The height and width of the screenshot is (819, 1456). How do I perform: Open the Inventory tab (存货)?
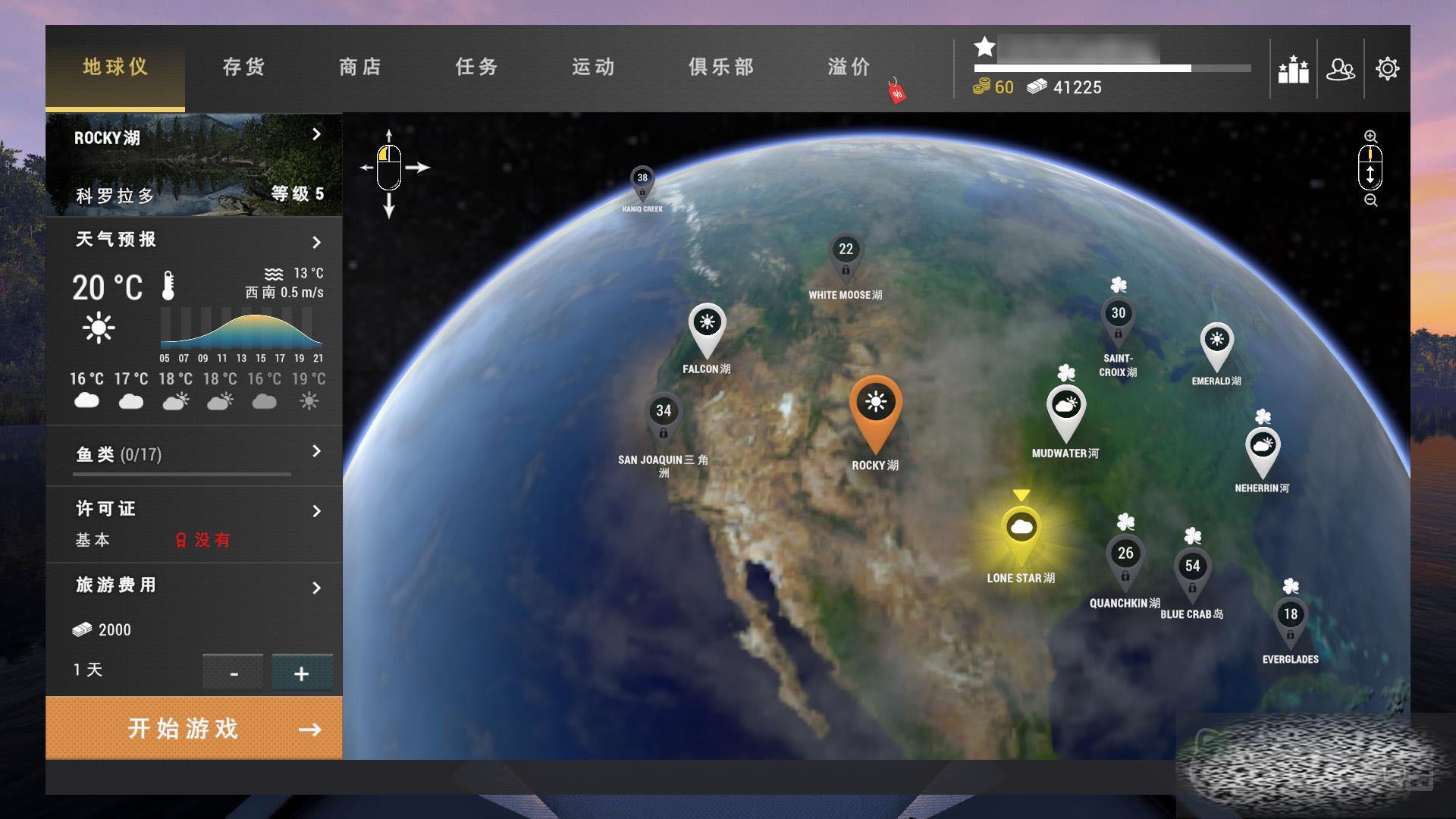(244, 67)
